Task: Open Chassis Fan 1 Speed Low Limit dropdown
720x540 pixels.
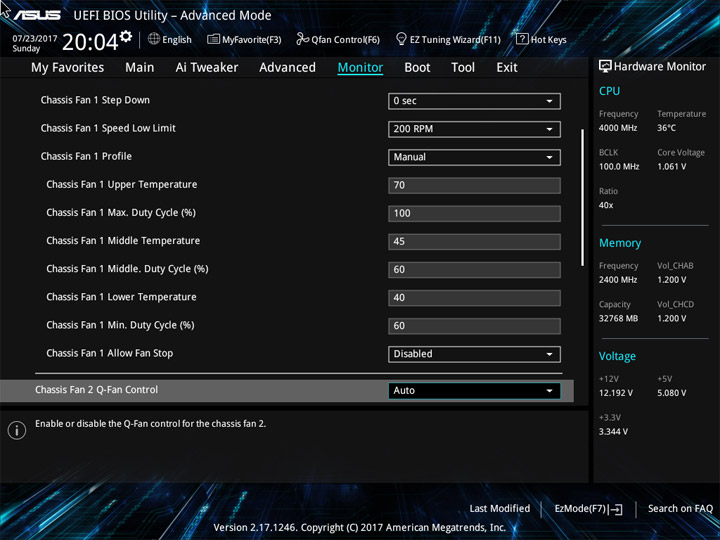Action: 474,129
